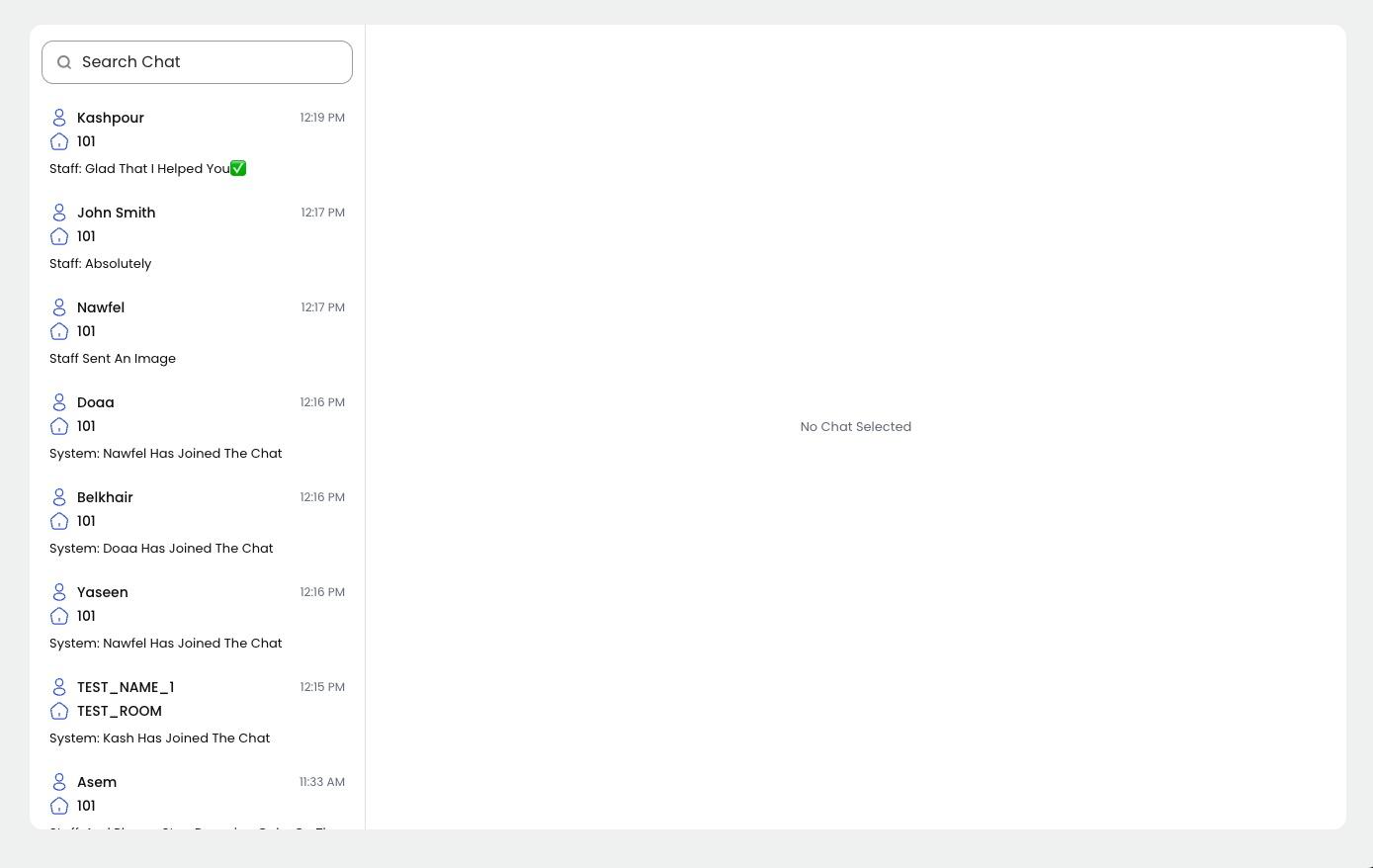Click Nawfel's avatar icon

(x=59, y=307)
